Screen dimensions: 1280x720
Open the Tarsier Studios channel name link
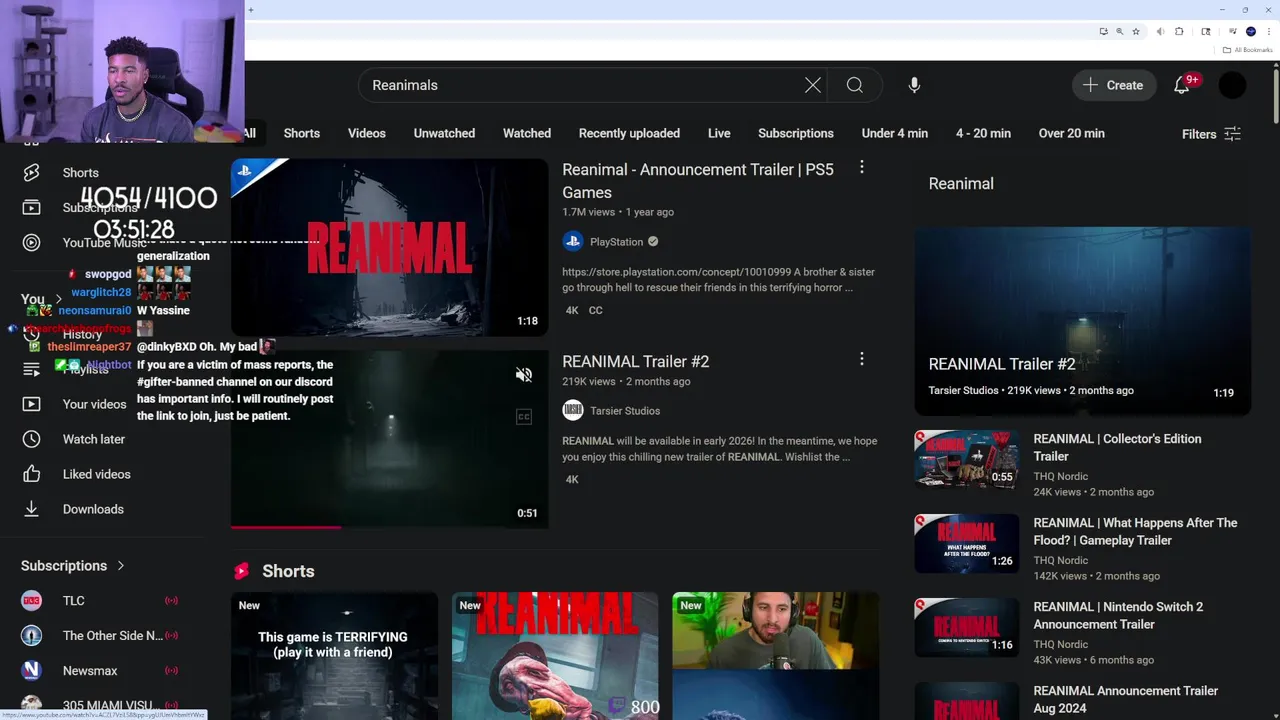coord(625,411)
